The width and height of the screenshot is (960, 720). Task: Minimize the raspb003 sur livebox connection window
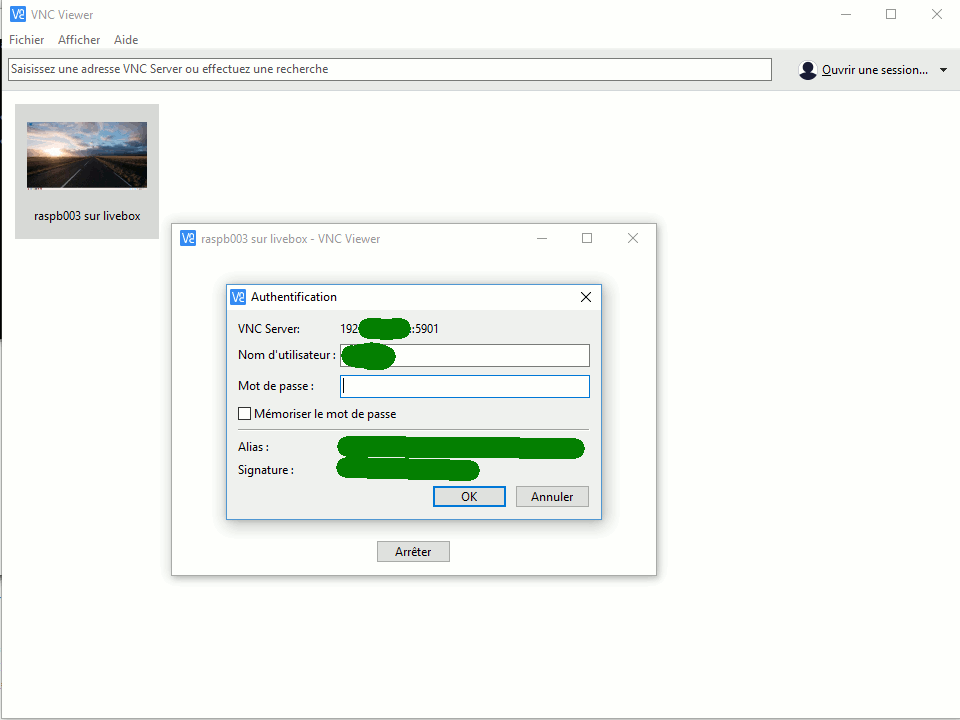(542, 238)
